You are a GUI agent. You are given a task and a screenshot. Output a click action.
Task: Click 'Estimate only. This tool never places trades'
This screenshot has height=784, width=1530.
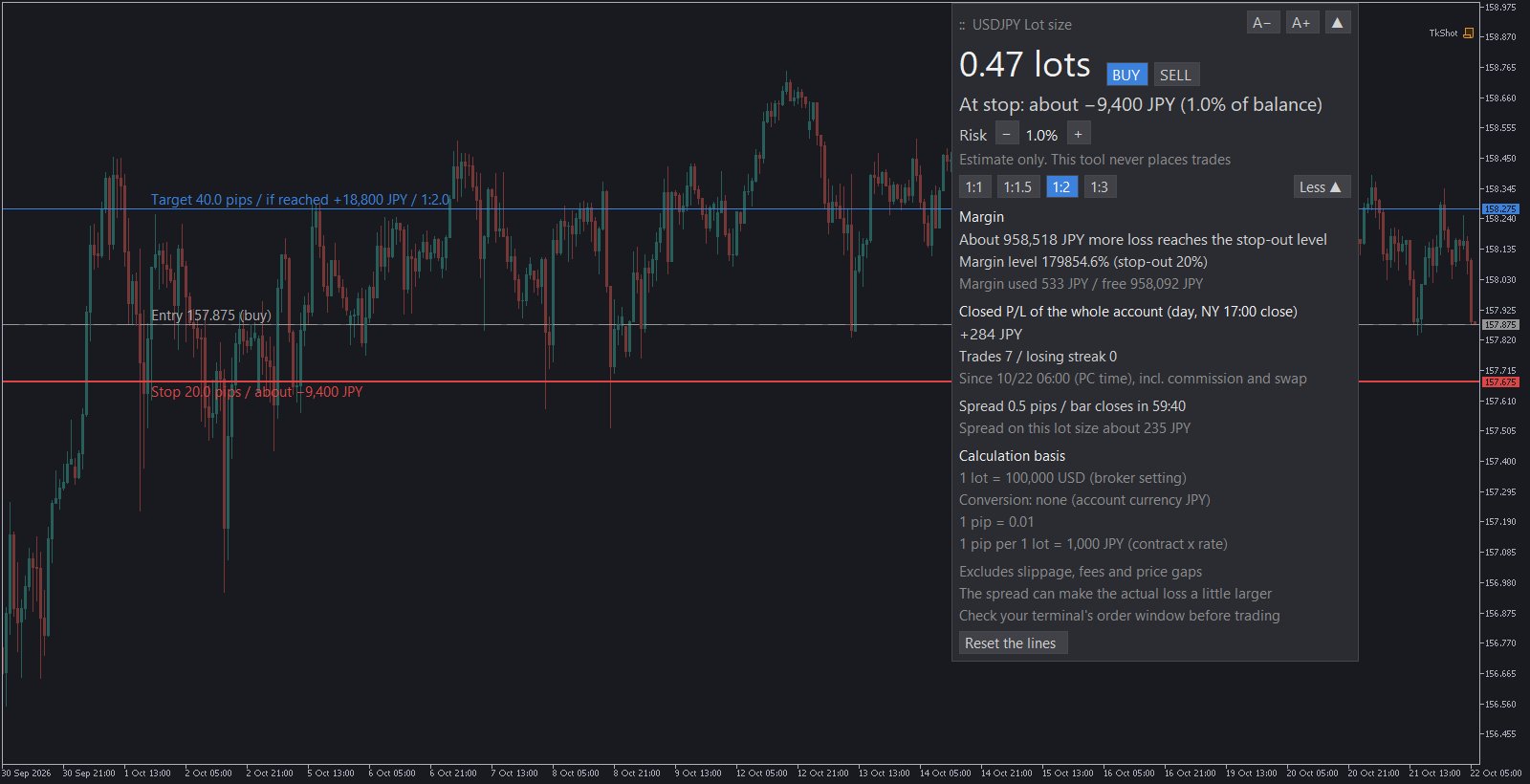[1095, 160]
